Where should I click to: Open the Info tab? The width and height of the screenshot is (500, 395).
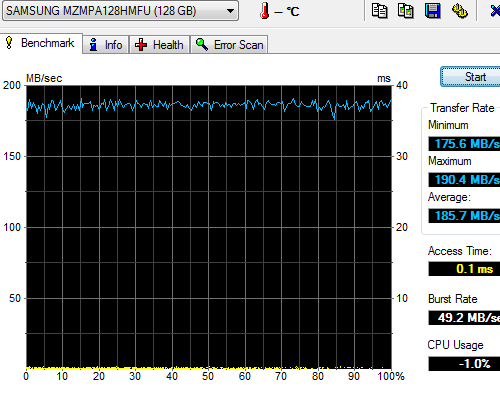click(106, 45)
